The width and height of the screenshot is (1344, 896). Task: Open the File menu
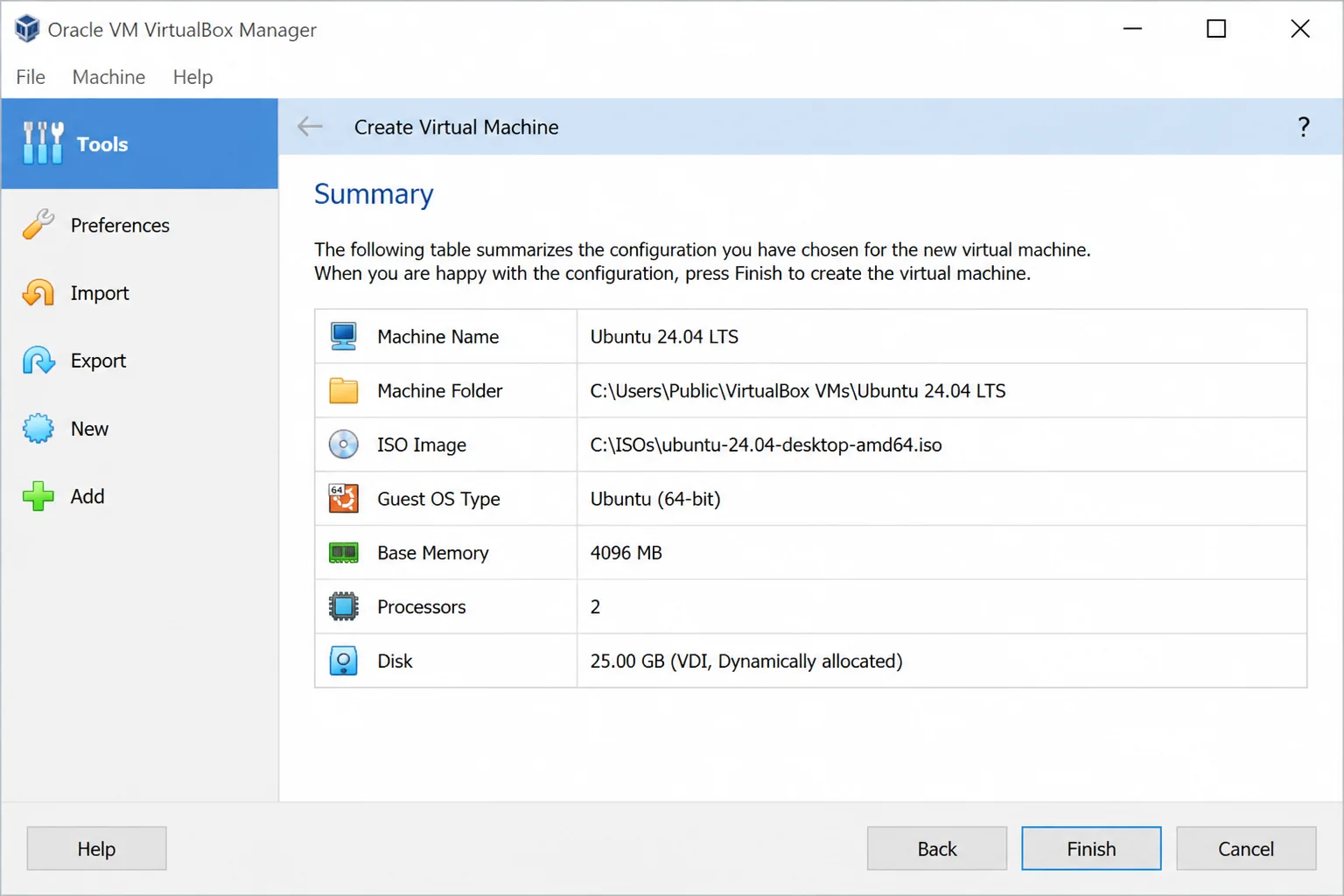click(x=31, y=77)
